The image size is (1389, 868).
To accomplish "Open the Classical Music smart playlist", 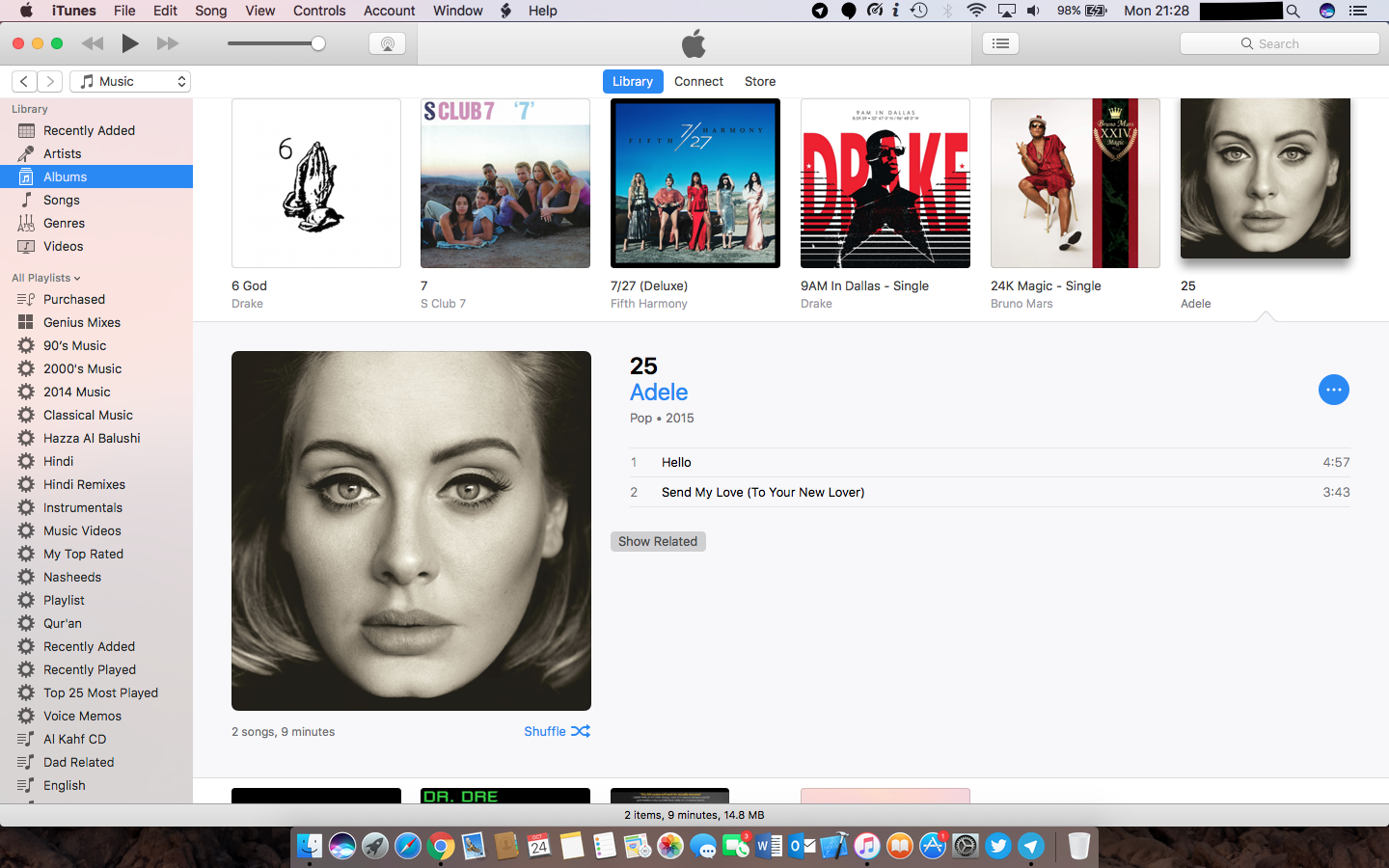I will point(96,415).
